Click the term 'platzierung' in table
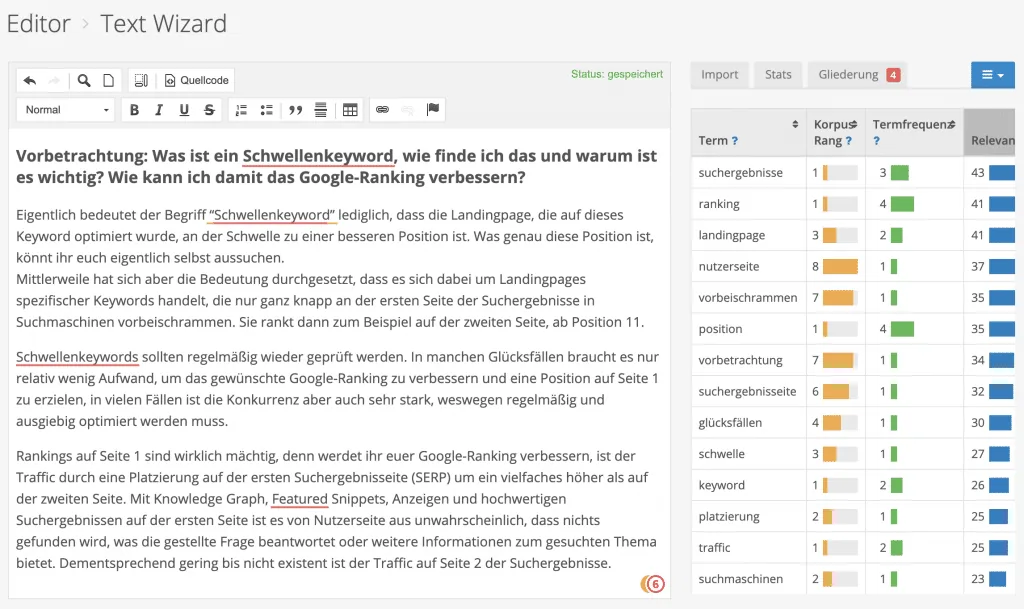 point(729,516)
